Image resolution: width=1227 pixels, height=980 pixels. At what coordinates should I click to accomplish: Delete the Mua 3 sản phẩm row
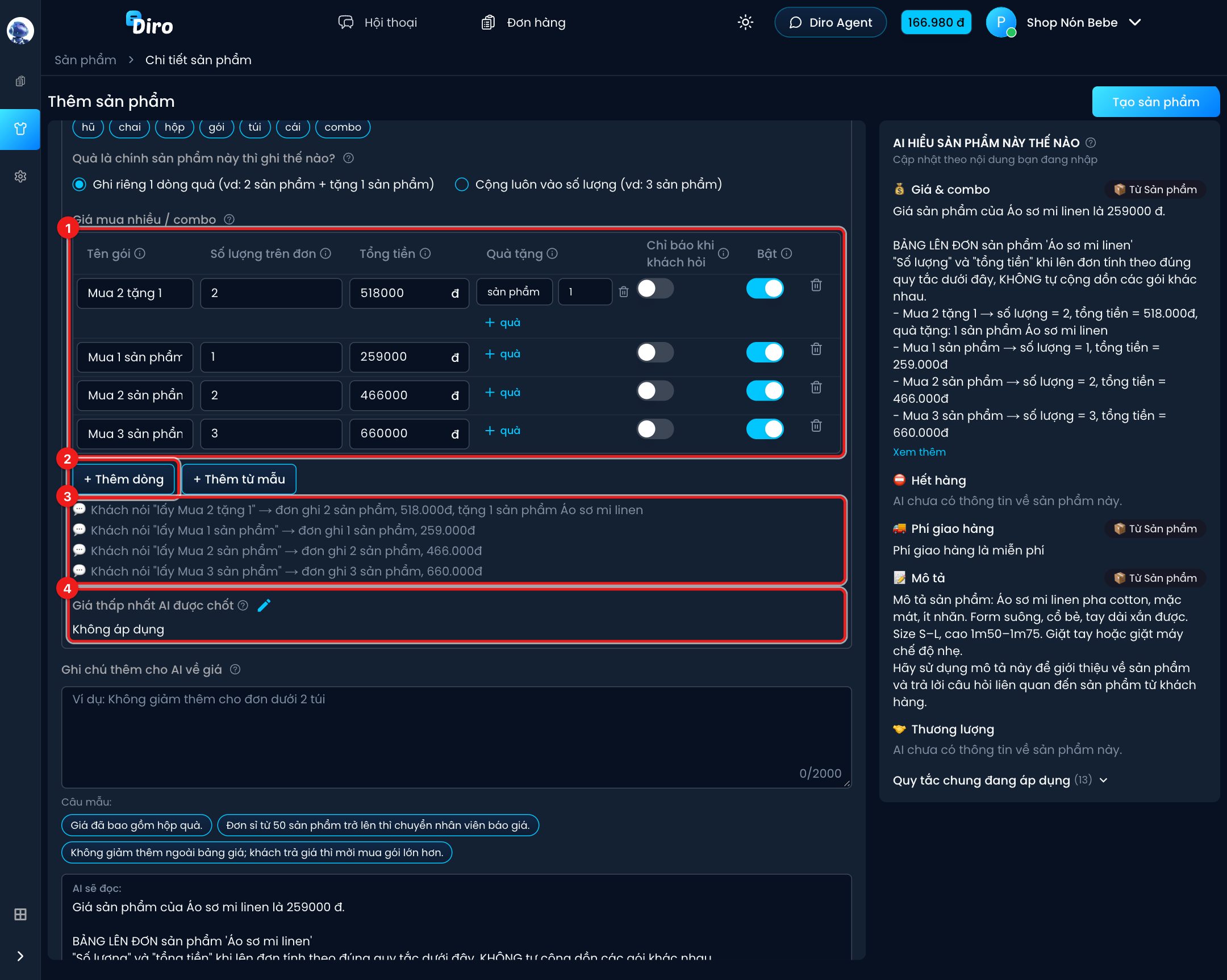[x=816, y=426]
